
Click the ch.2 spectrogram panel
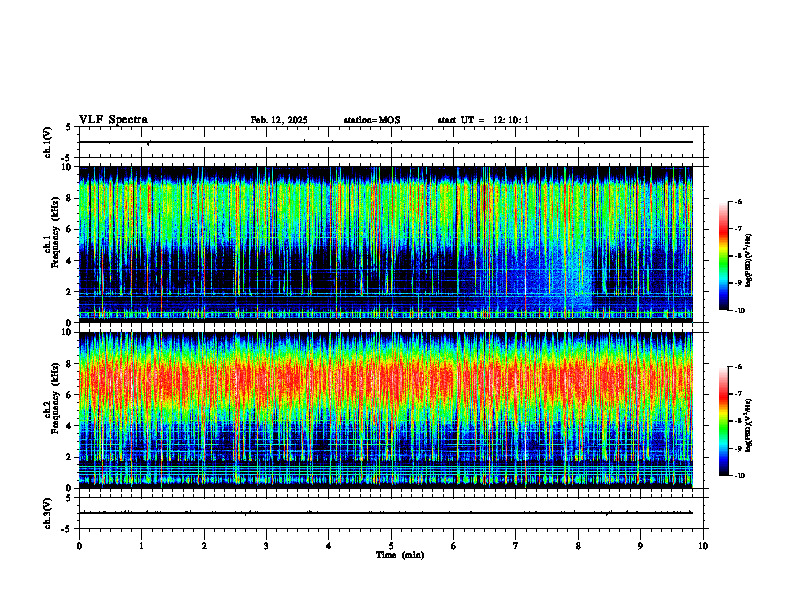click(x=386, y=410)
